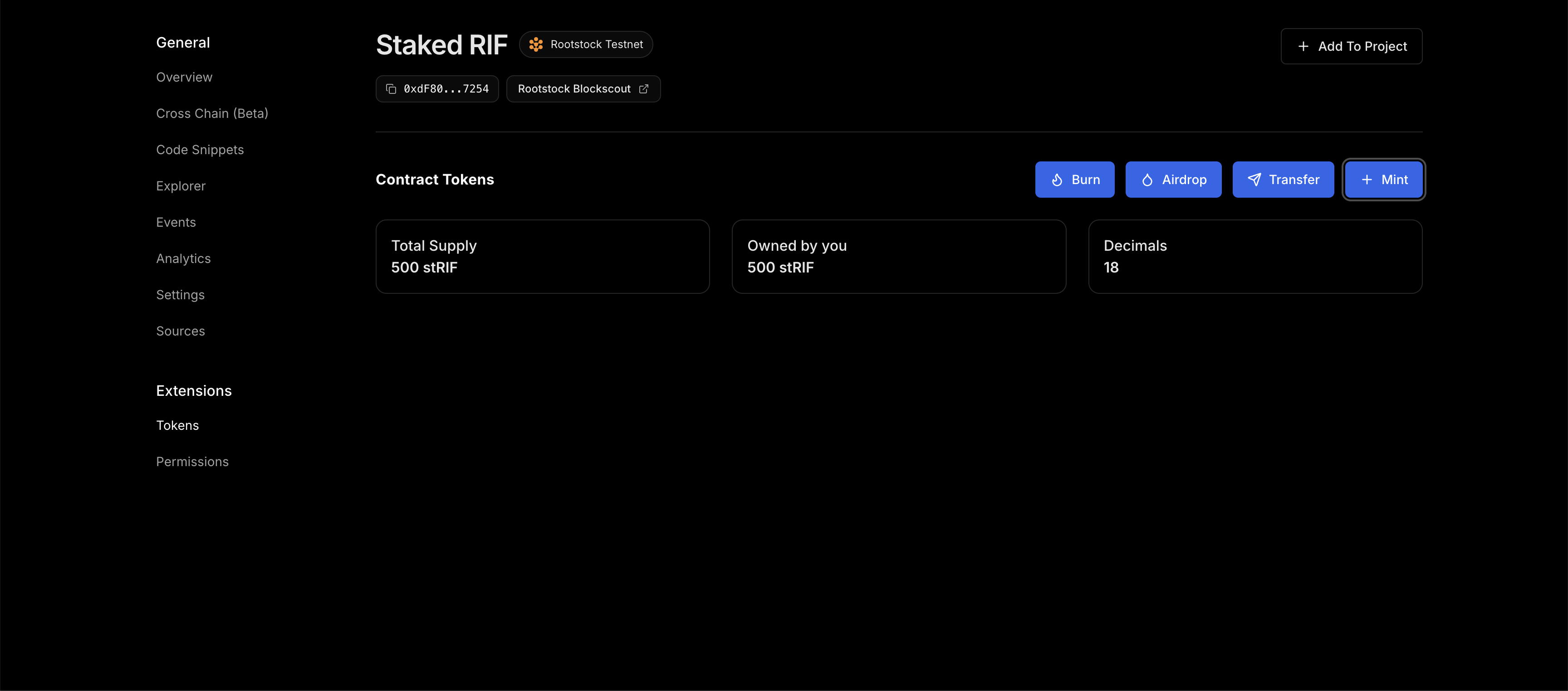Click the droplet icon on Airdrop button

1147,180
